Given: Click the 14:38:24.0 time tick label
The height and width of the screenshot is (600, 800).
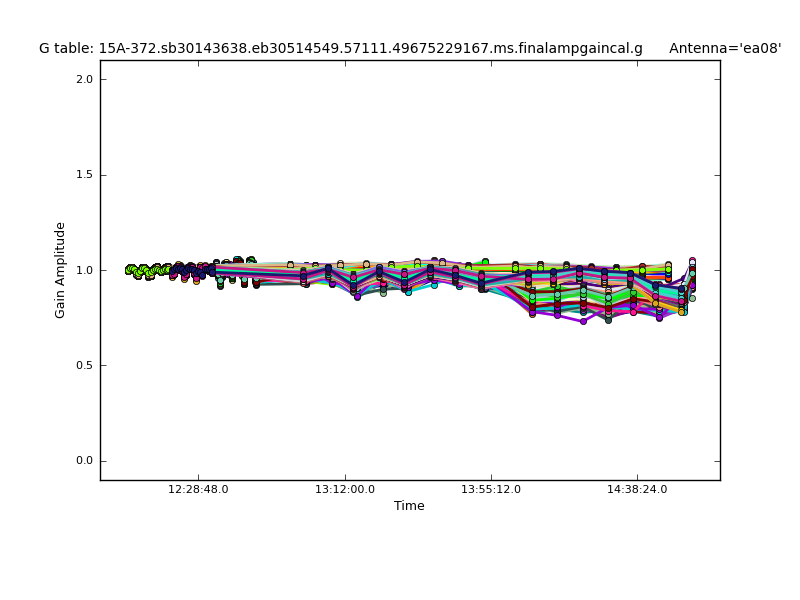Looking at the screenshot, I should (x=638, y=490).
